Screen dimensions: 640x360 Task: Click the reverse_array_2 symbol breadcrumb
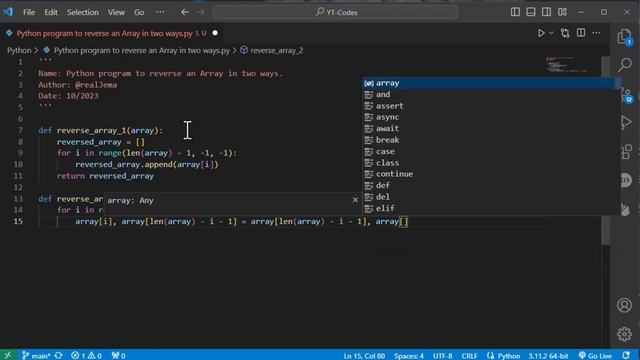277,51
